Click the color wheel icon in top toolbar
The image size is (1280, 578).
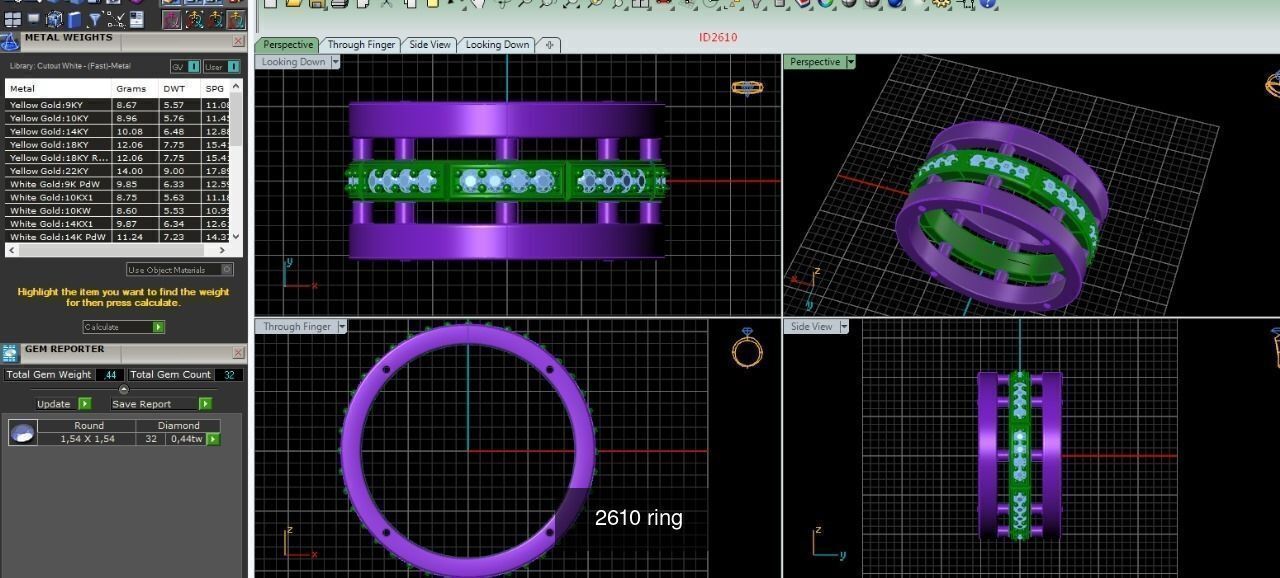(x=825, y=4)
